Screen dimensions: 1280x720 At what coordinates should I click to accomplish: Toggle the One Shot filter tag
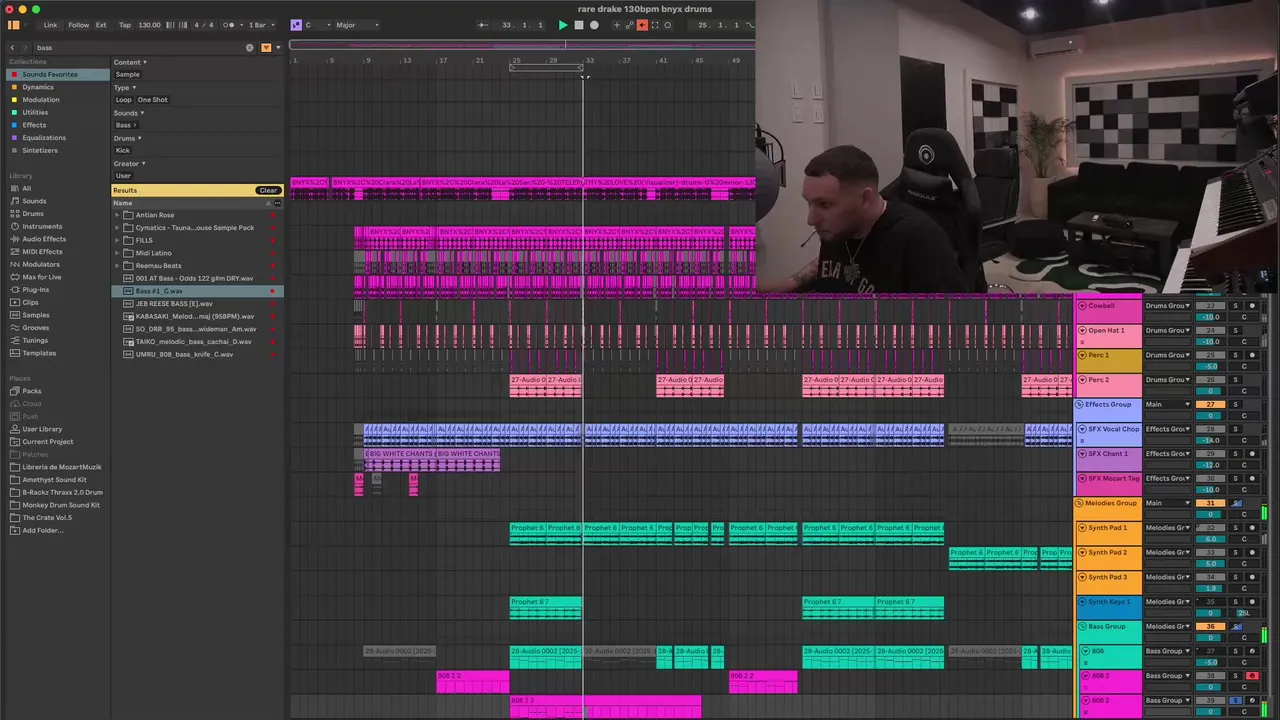153,100
